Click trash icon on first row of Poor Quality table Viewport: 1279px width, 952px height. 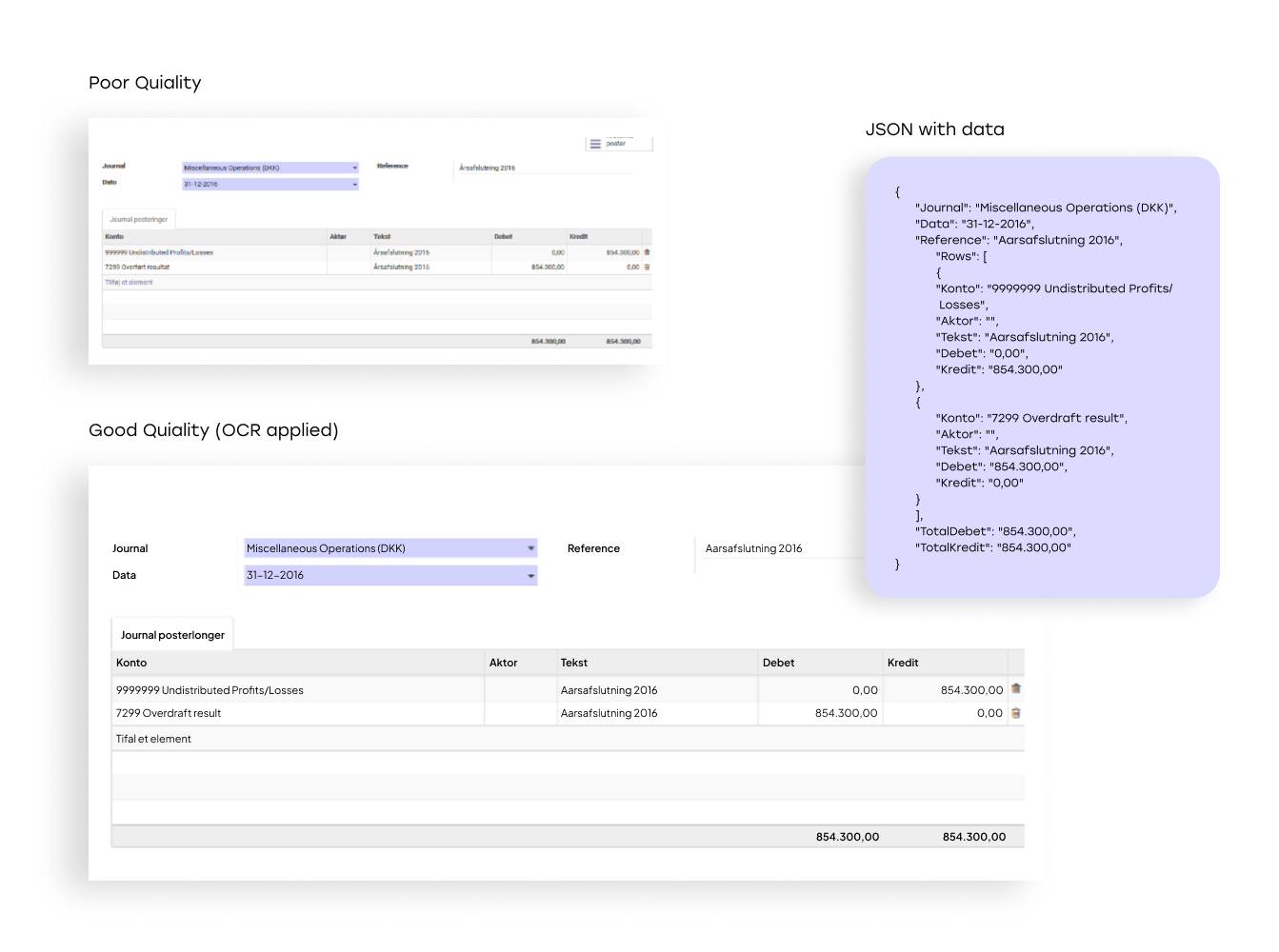click(647, 252)
